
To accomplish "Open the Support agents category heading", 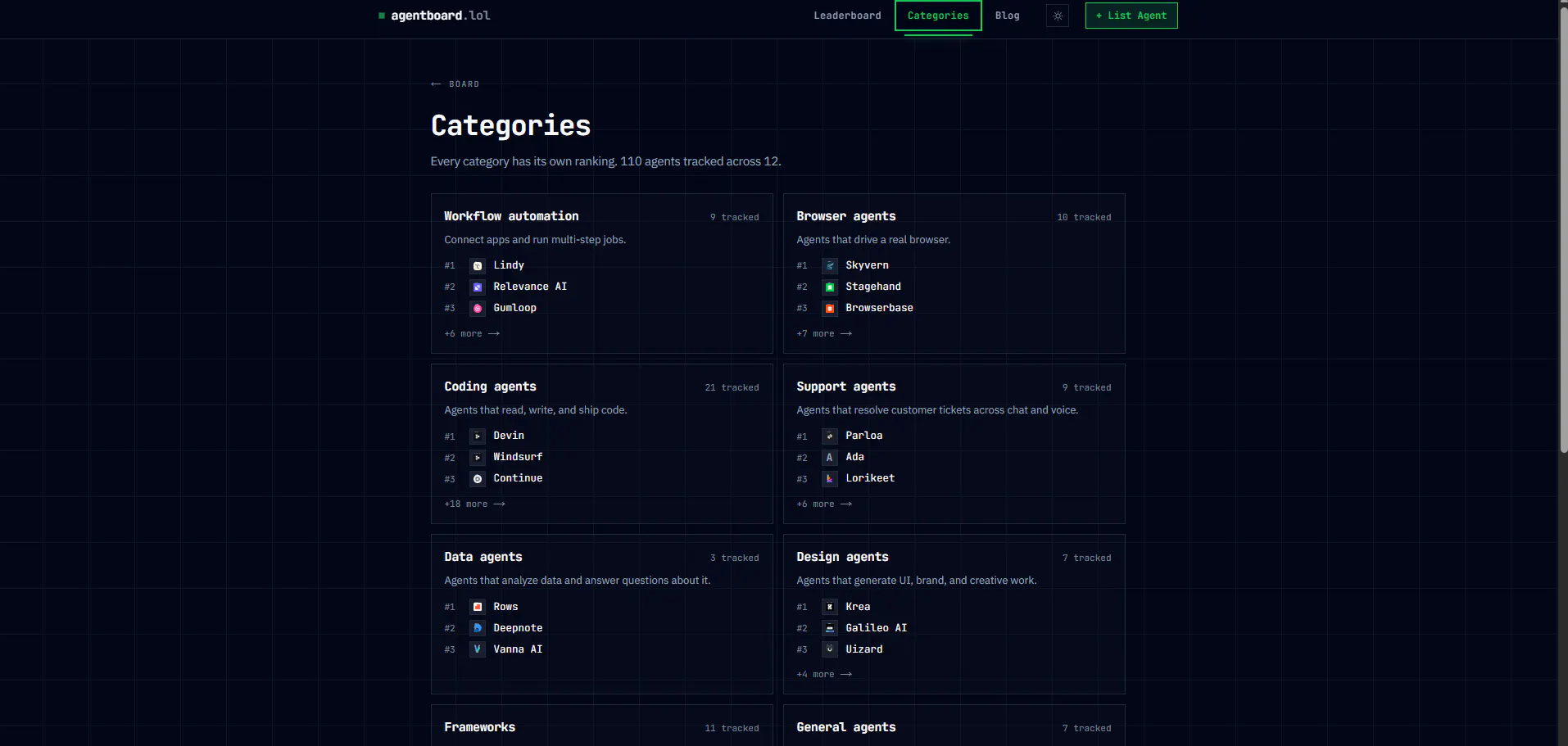I will pyautogui.click(x=846, y=387).
